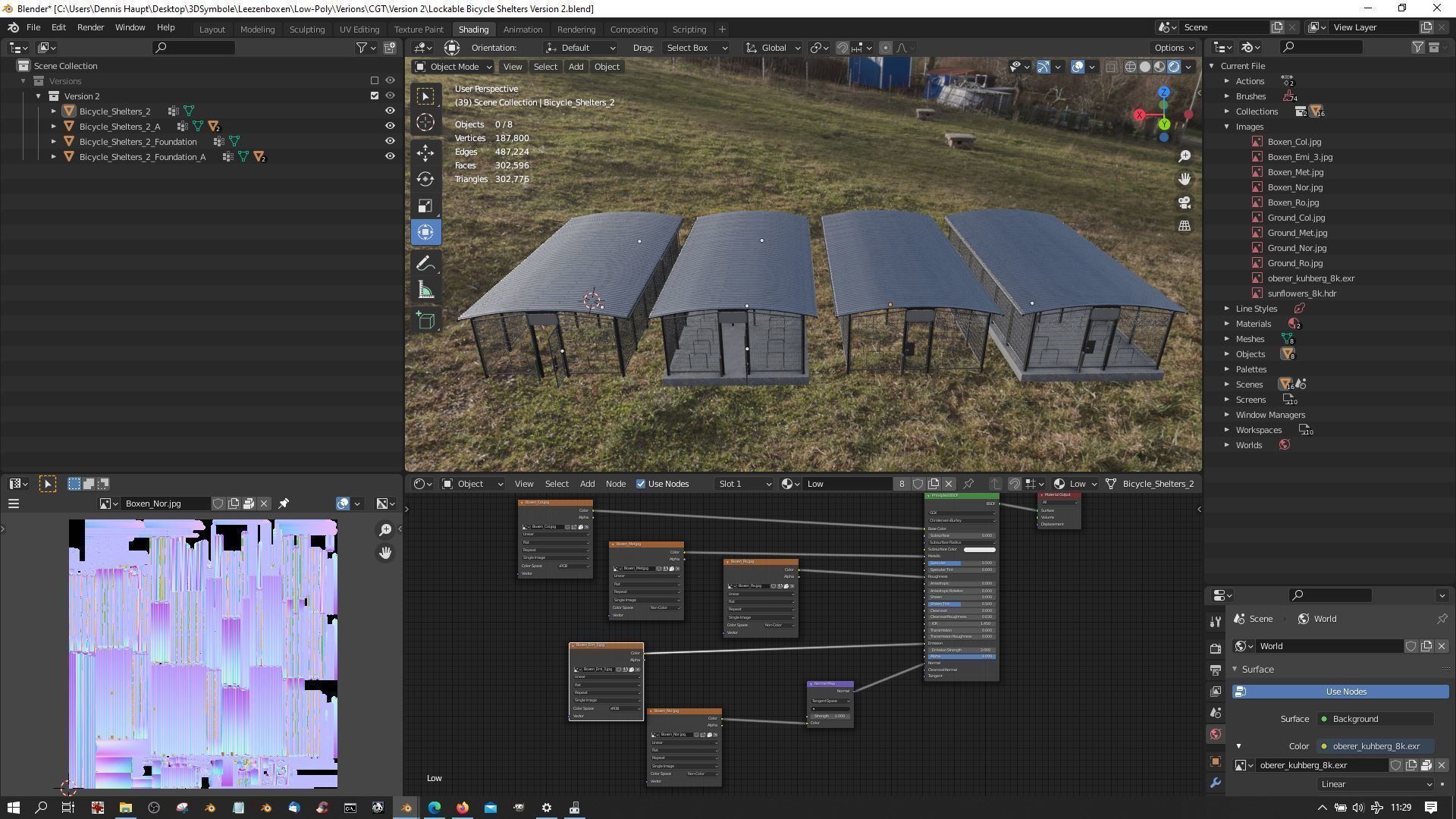Select the Rotate tool
The height and width of the screenshot is (819, 1456).
(x=425, y=179)
